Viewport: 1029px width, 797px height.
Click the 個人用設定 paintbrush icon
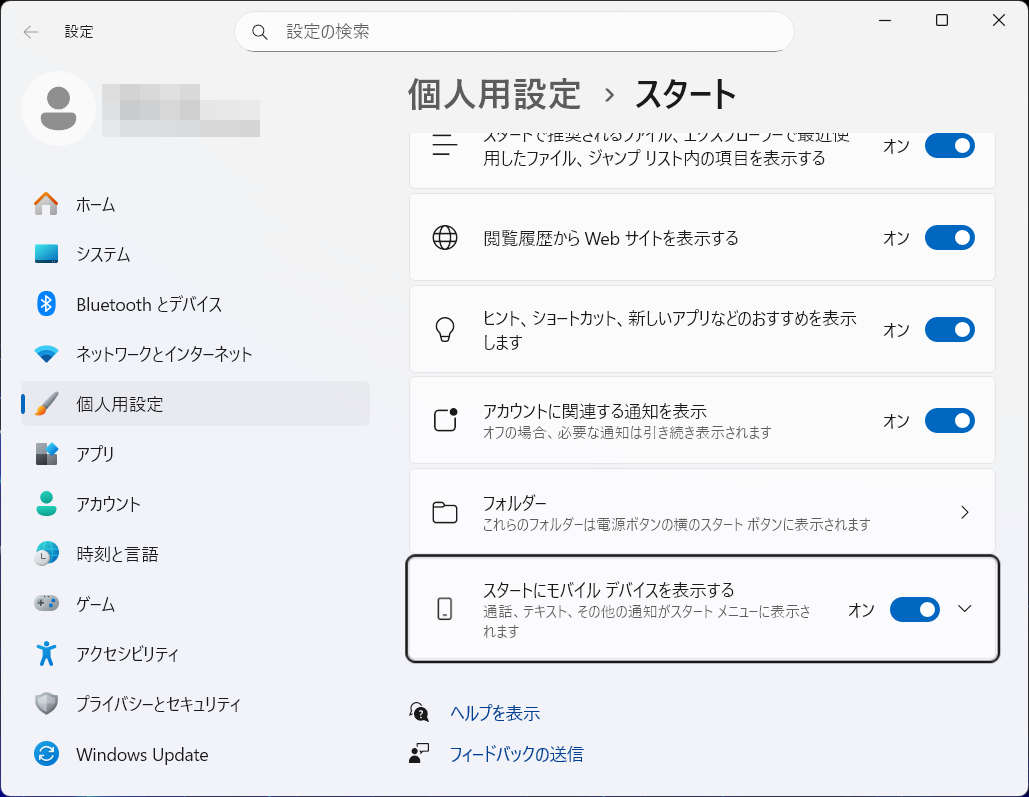click(46, 404)
